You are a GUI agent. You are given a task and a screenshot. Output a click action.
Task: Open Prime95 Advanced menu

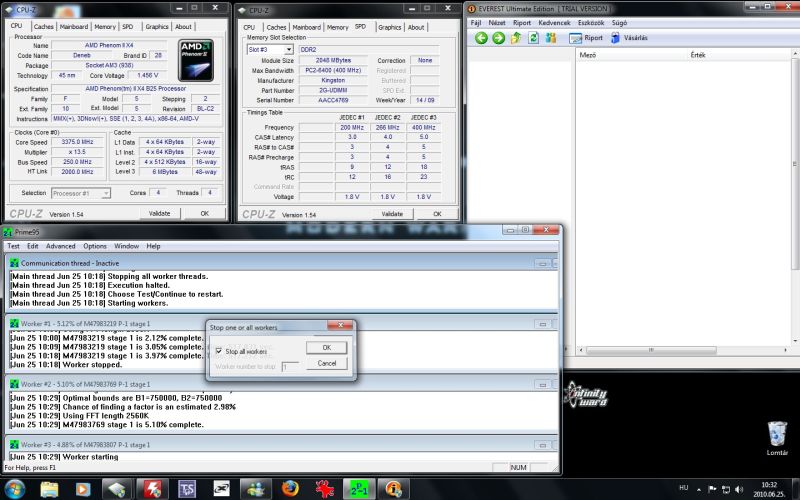(60, 246)
